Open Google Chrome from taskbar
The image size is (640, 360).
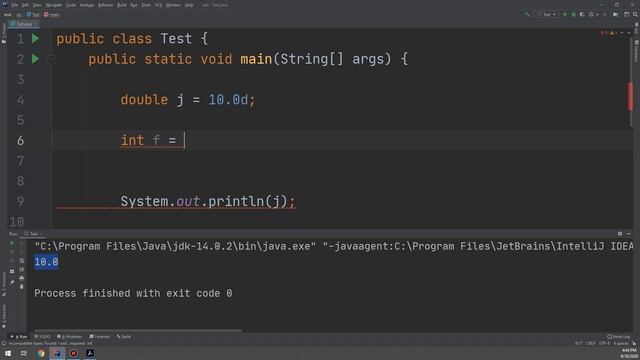41,353
